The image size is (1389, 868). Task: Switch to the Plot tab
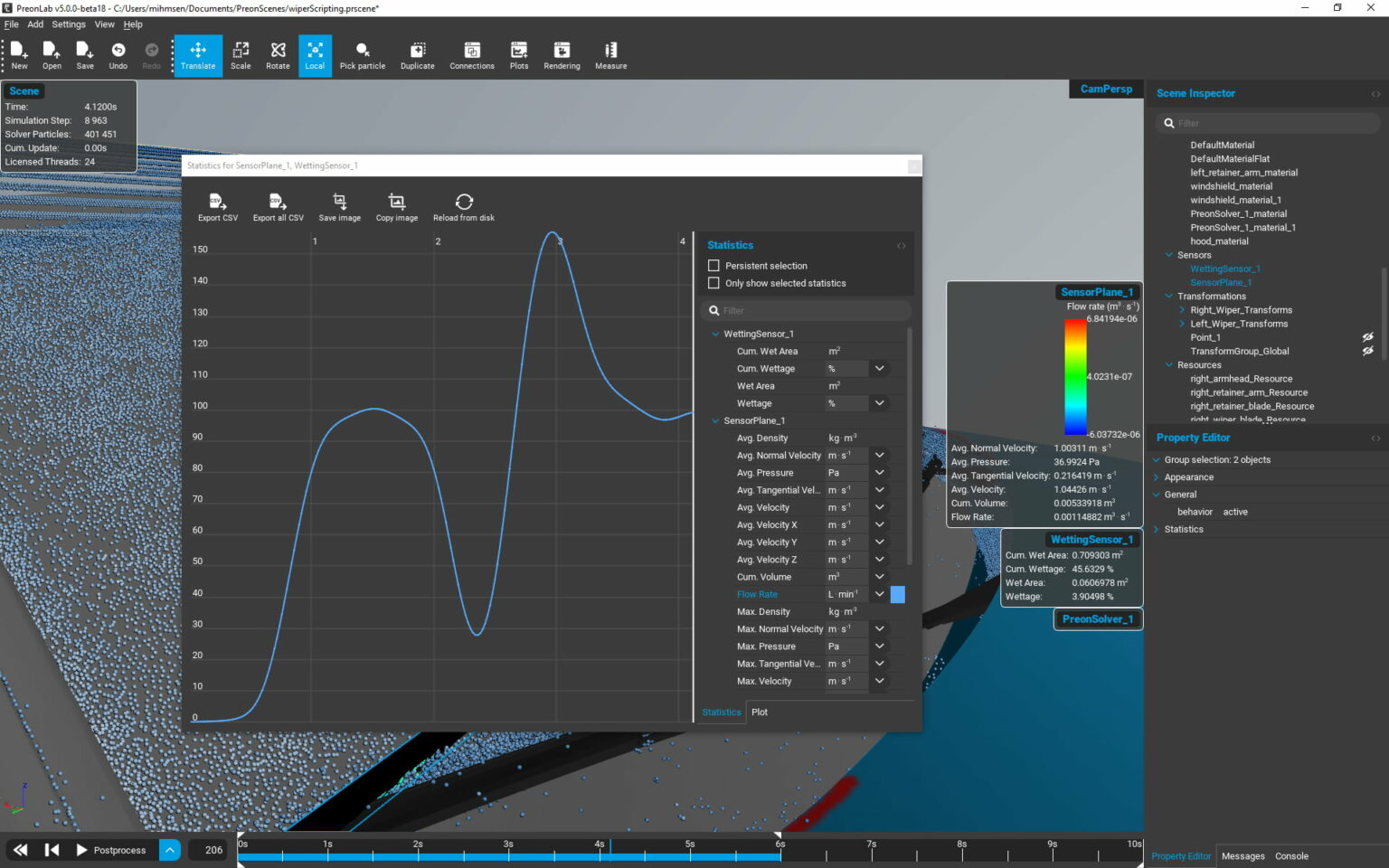(760, 712)
